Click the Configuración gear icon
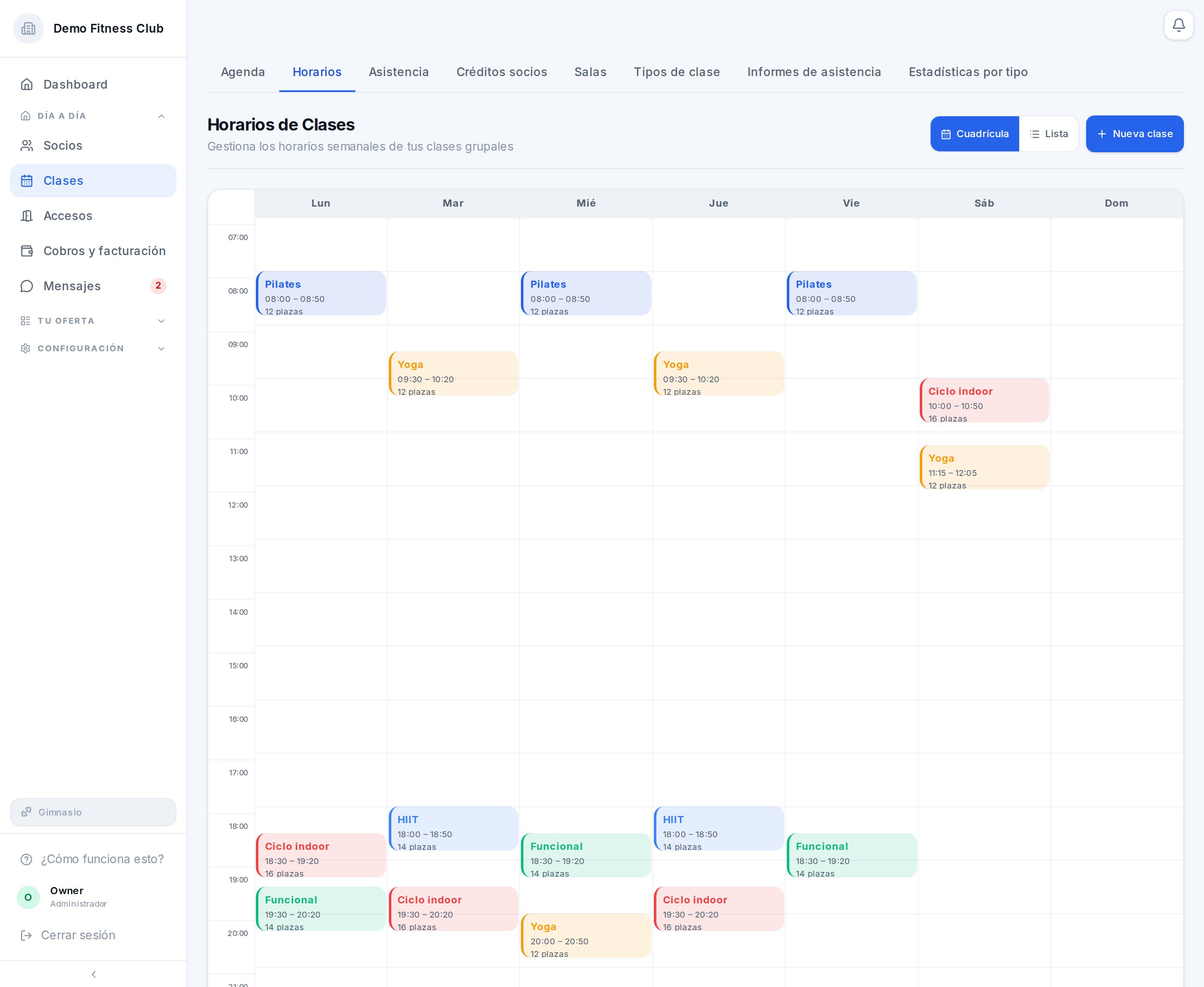The image size is (1204, 987). pos(26,348)
